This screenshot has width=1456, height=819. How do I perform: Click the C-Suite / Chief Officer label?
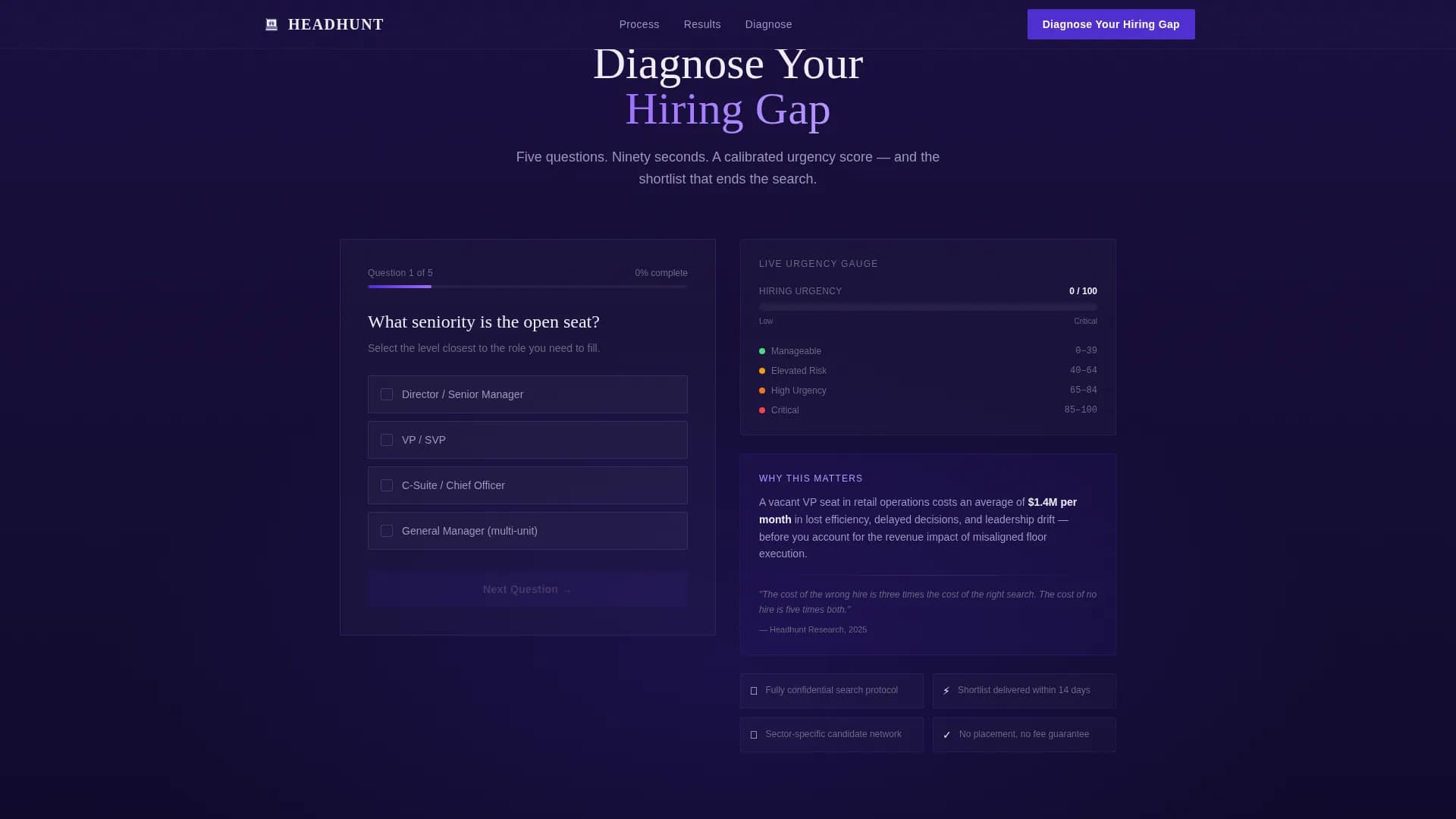(453, 485)
